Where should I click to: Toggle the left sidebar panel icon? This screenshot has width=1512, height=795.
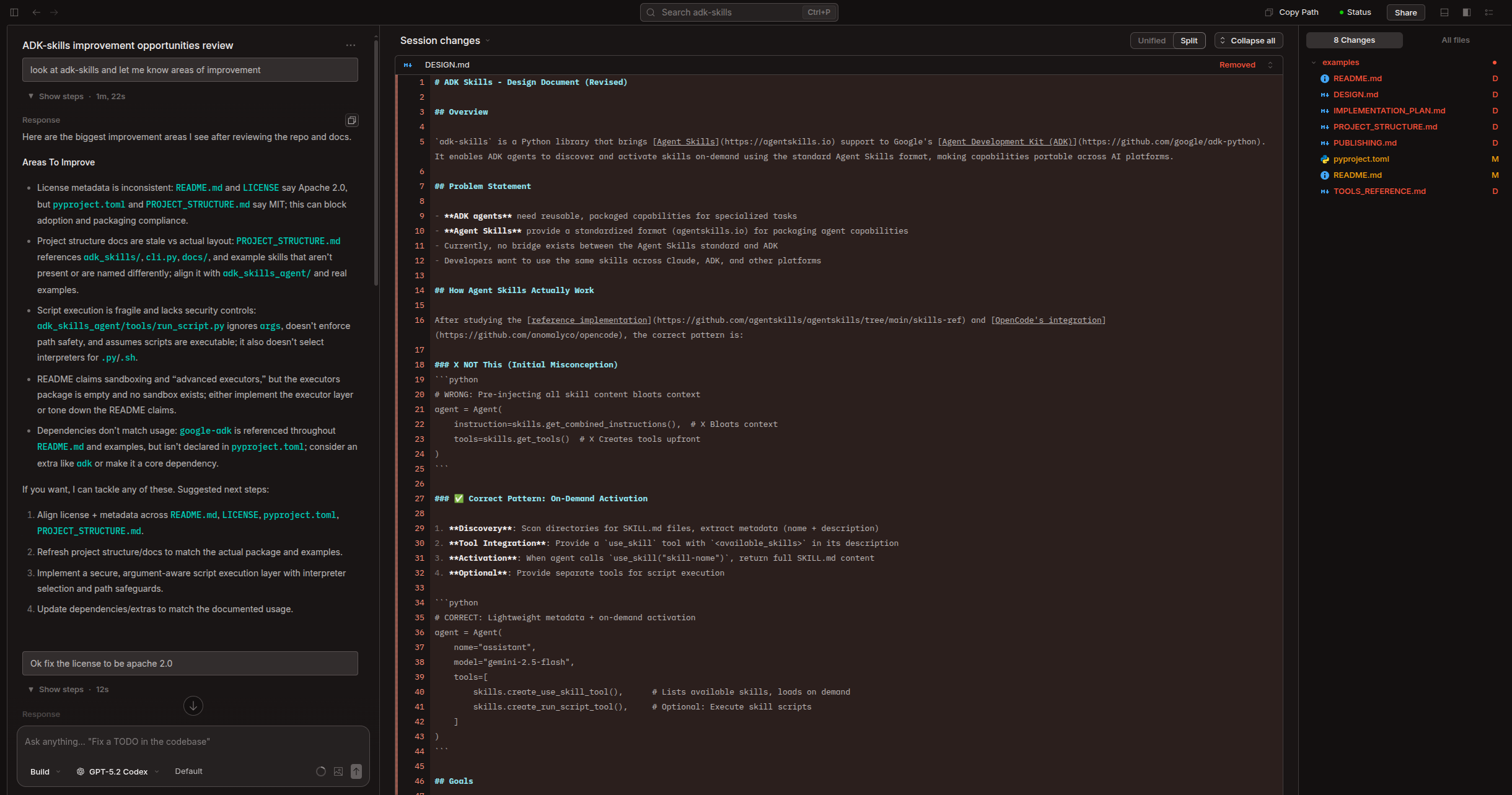point(14,12)
